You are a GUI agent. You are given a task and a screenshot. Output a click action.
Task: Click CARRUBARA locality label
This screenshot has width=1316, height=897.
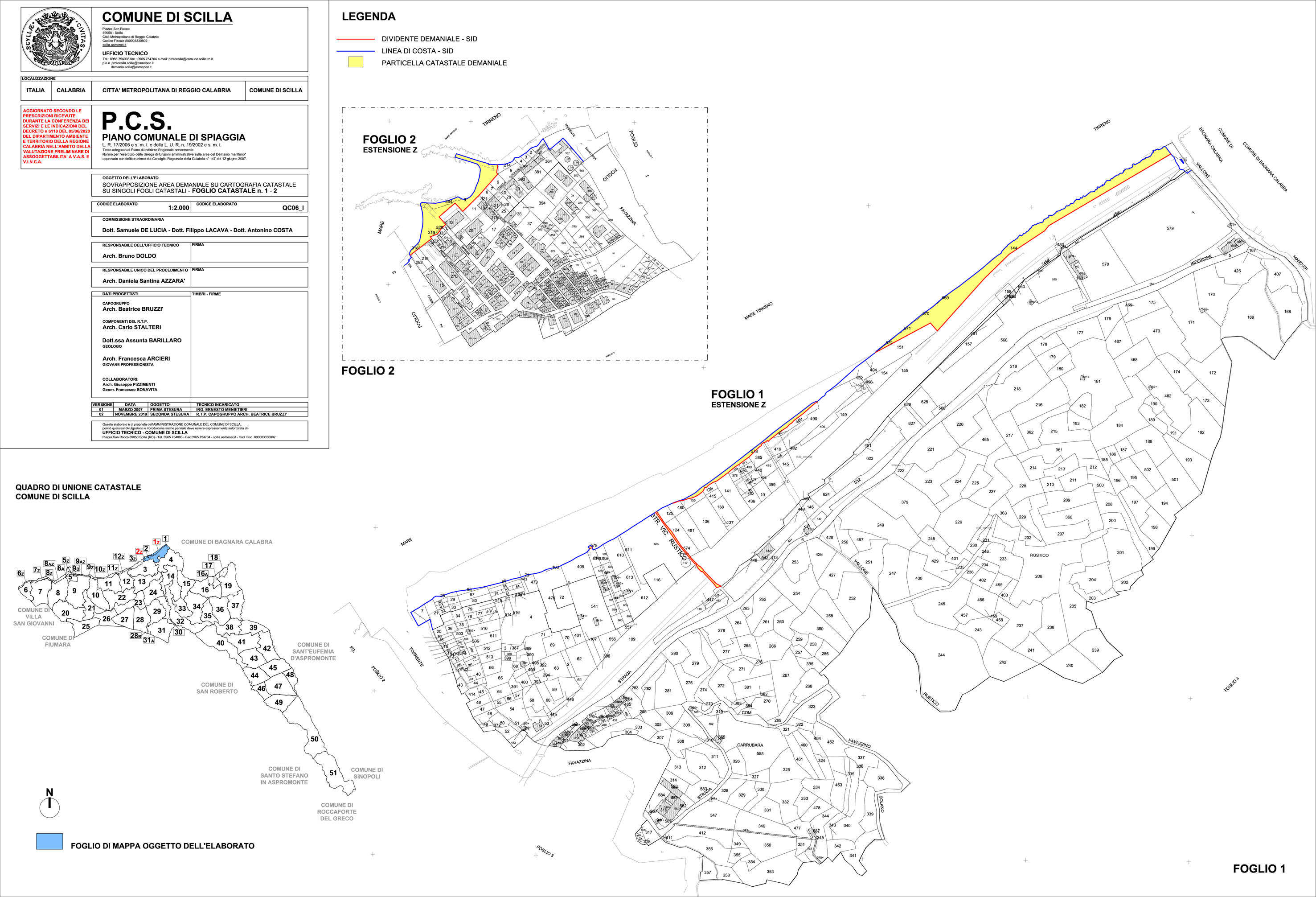[x=750, y=745]
